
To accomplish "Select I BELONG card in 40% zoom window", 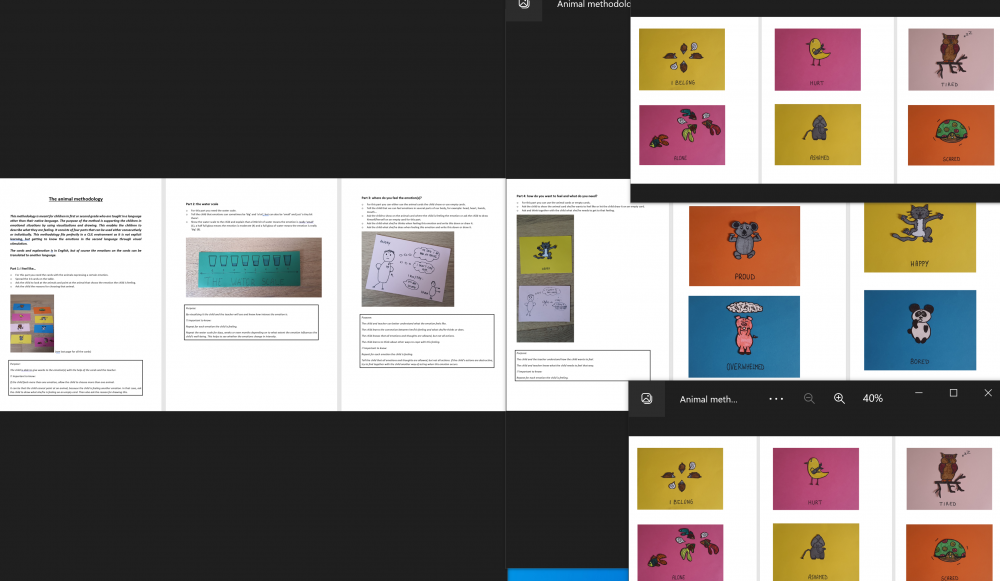I will (x=680, y=478).
